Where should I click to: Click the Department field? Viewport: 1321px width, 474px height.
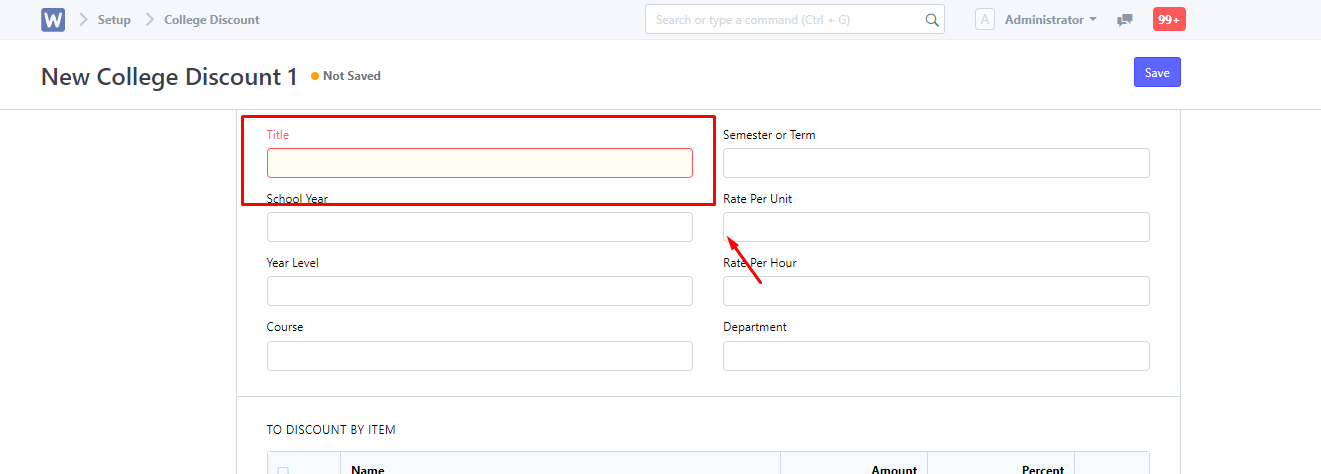[x=936, y=355]
